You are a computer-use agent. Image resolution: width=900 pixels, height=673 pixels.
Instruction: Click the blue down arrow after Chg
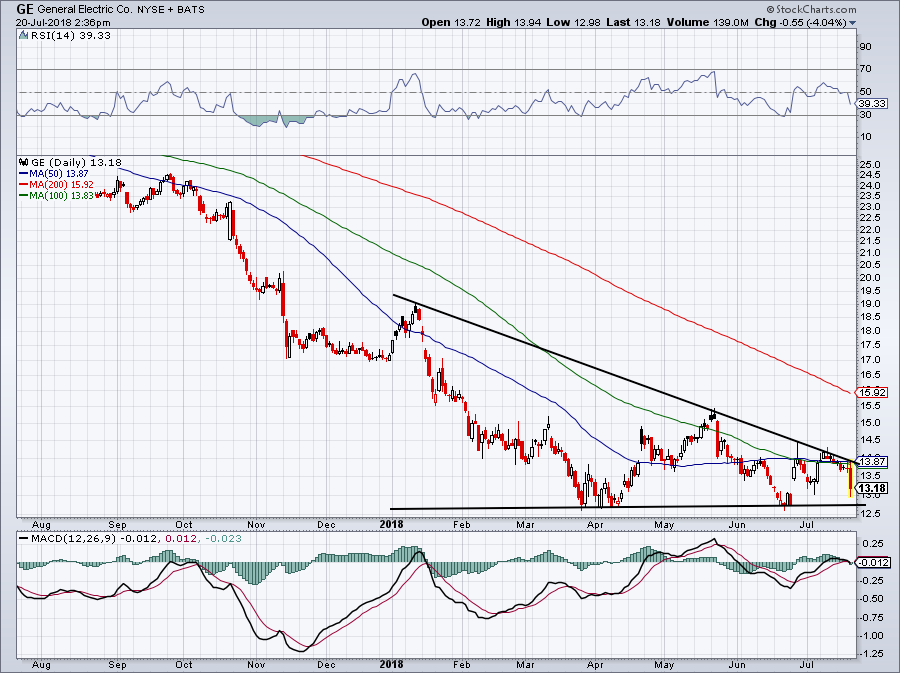click(852, 23)
